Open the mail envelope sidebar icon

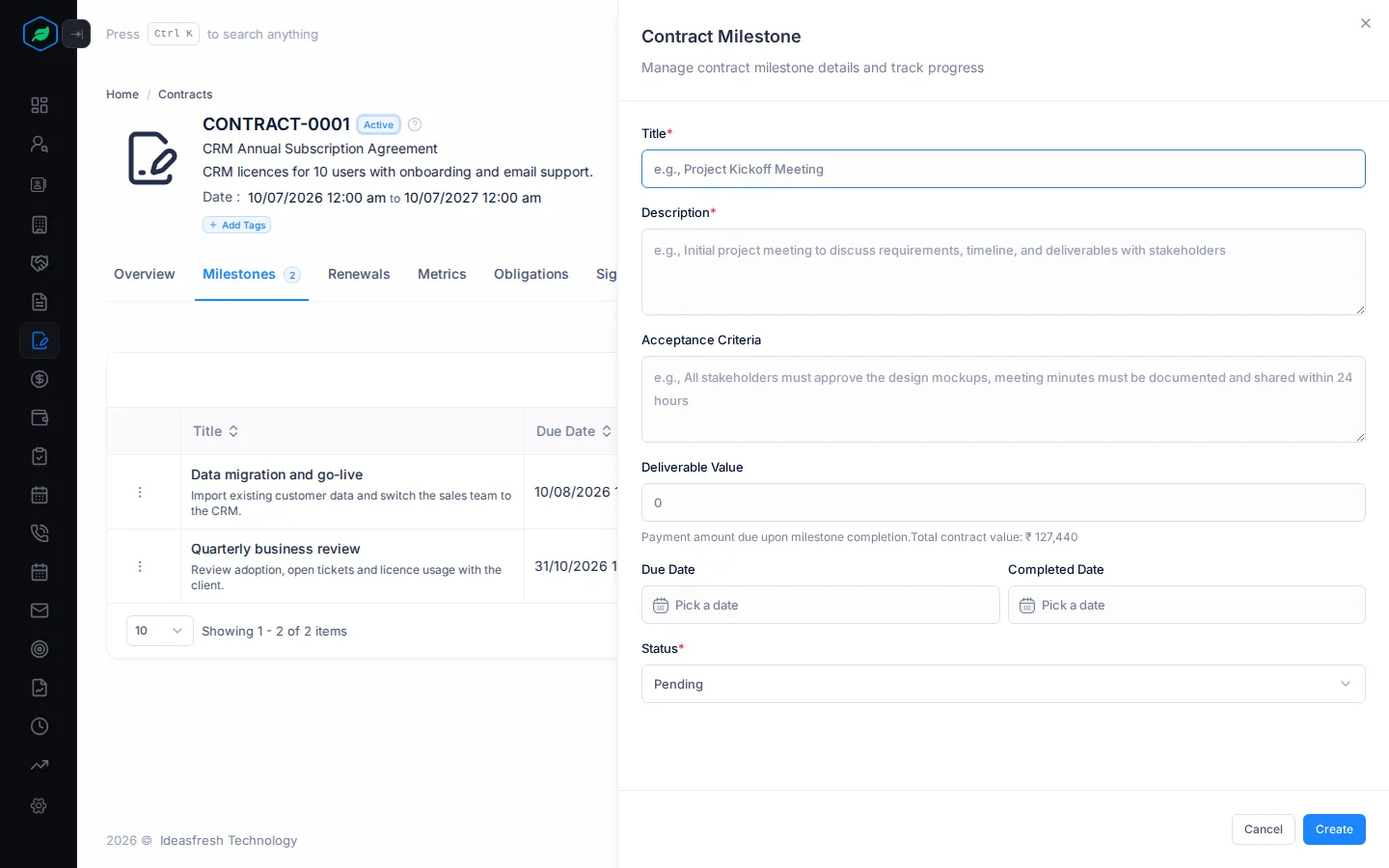(40, 610)
